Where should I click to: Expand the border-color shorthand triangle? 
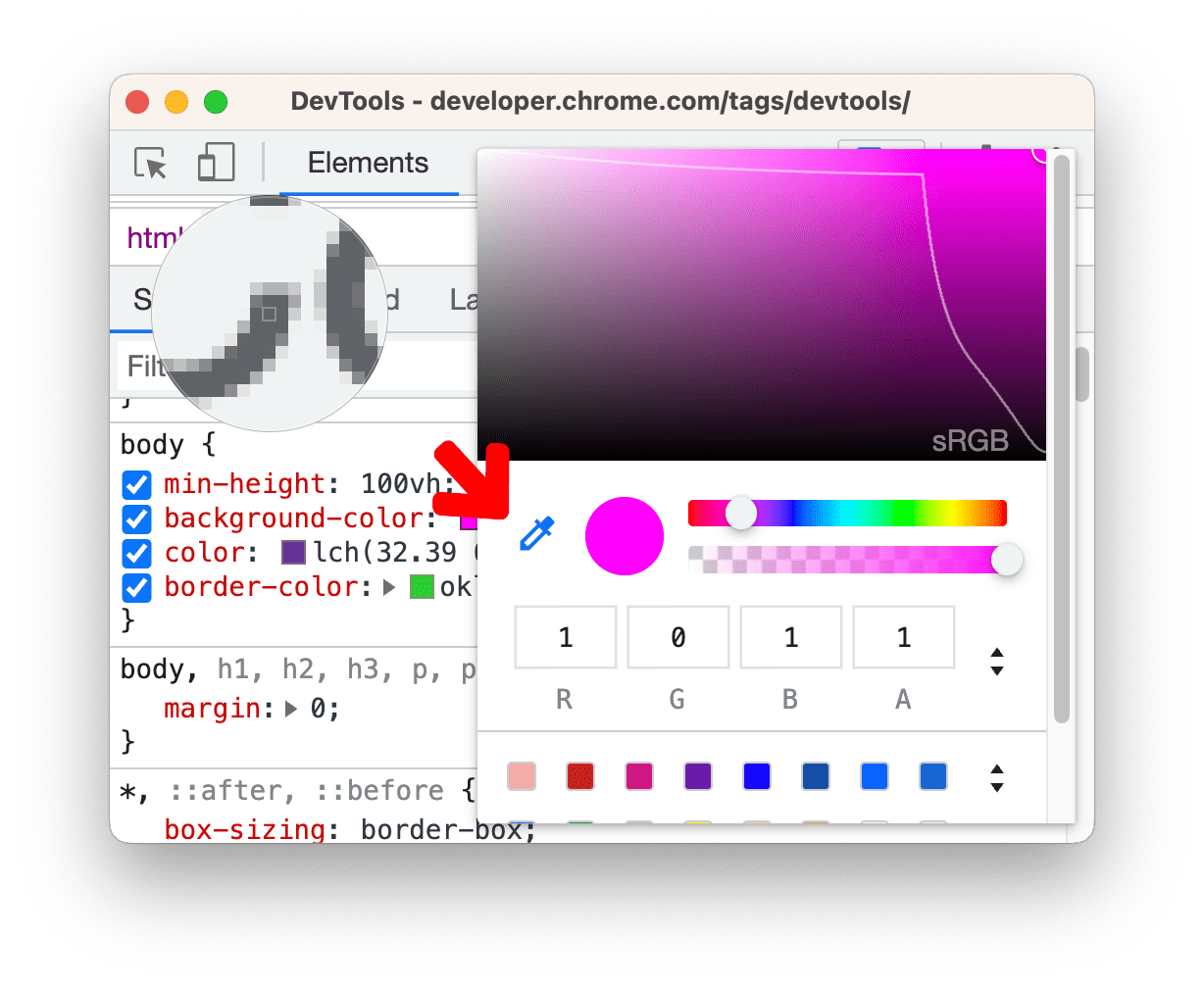tap(389, 587)
